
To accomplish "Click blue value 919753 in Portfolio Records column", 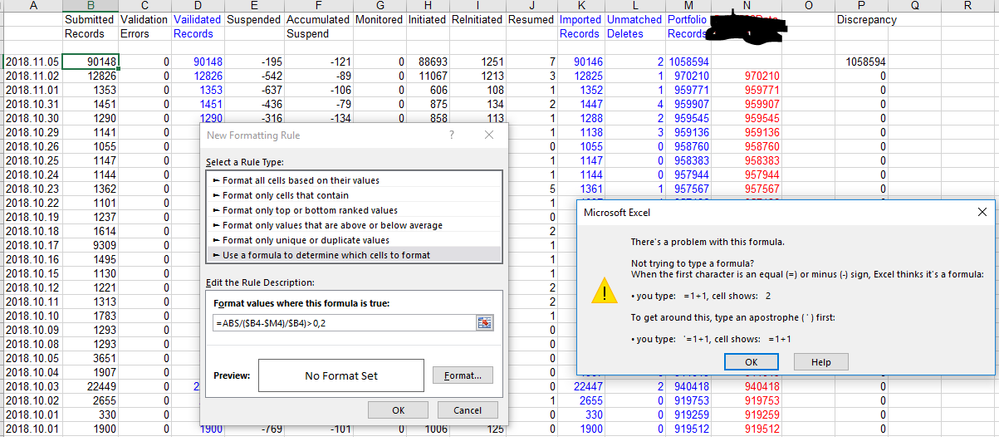I will 689,399.
